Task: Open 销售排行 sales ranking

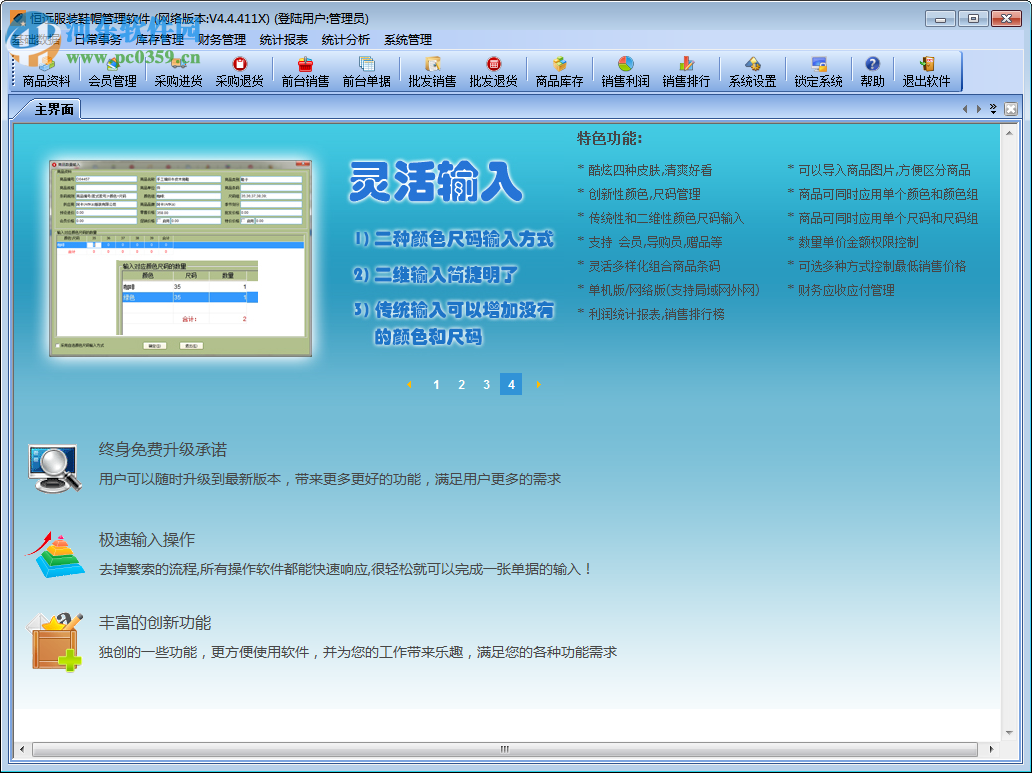Action: click(x=686, y=72)
